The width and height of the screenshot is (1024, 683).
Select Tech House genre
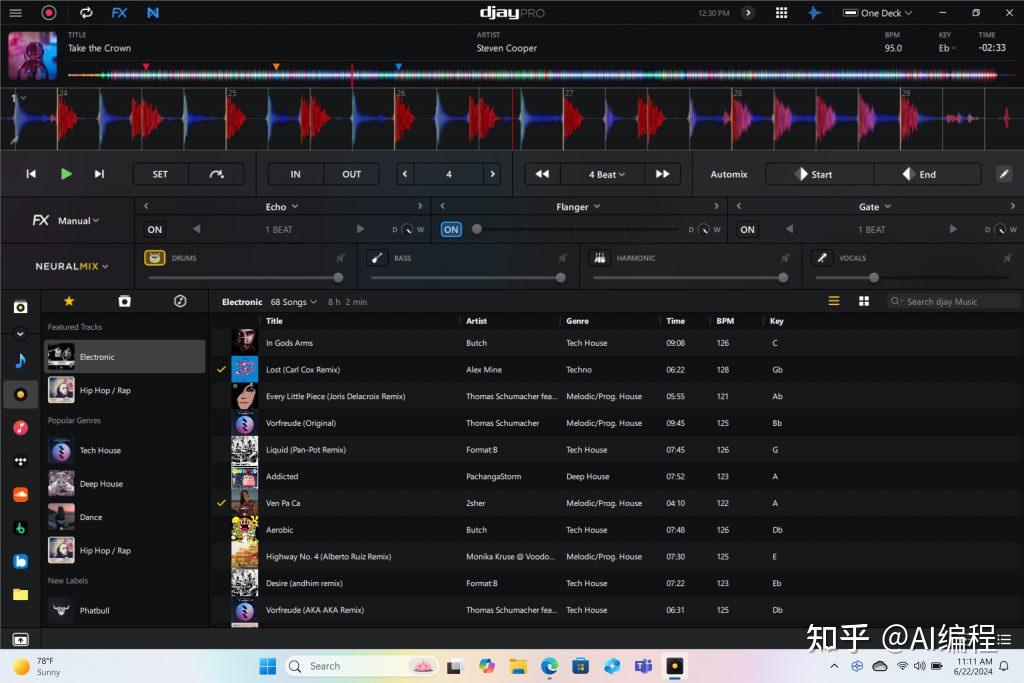click(x=125, y=451)
